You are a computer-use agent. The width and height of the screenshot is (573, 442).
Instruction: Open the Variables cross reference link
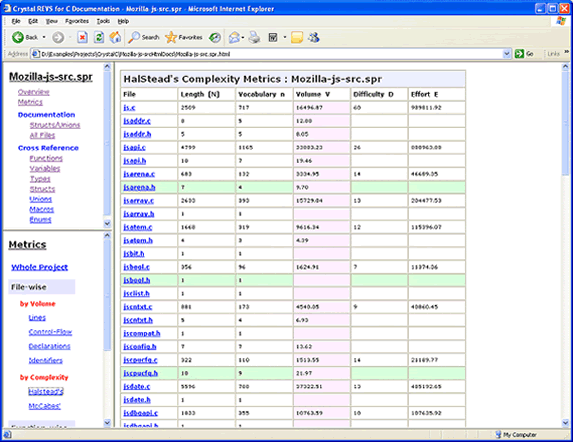point(45,168)
